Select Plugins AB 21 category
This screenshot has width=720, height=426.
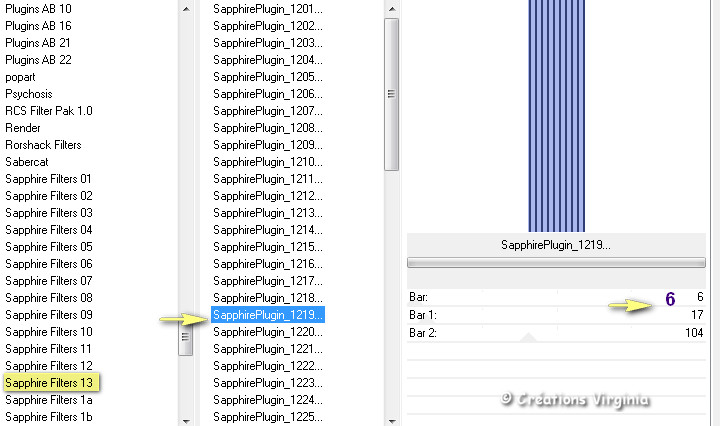38,43
